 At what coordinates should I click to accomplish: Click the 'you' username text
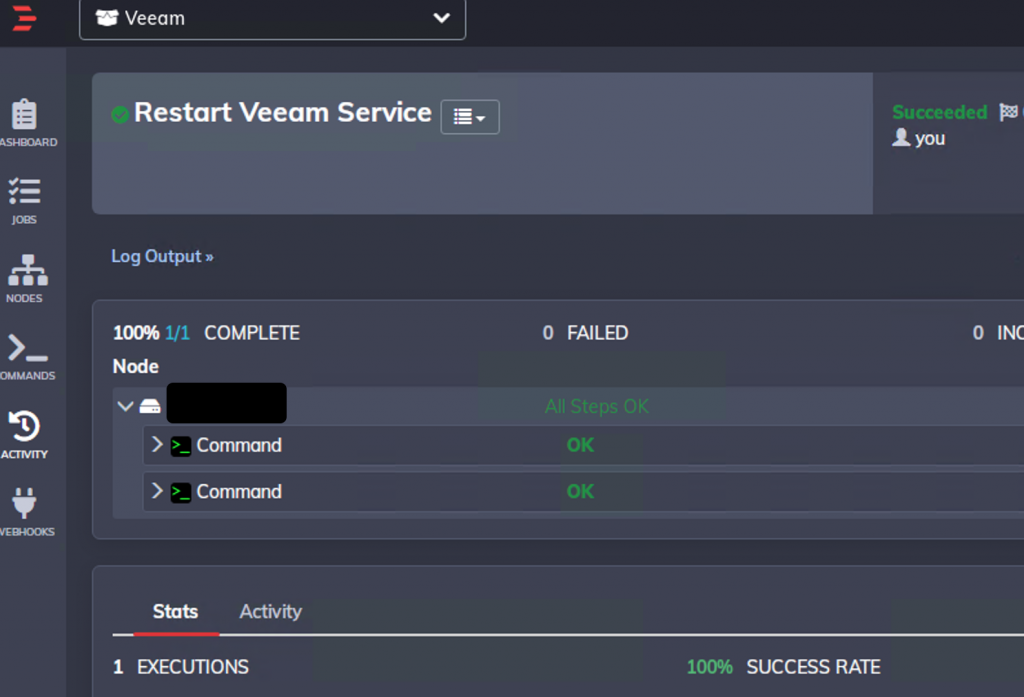coord(930,138)
